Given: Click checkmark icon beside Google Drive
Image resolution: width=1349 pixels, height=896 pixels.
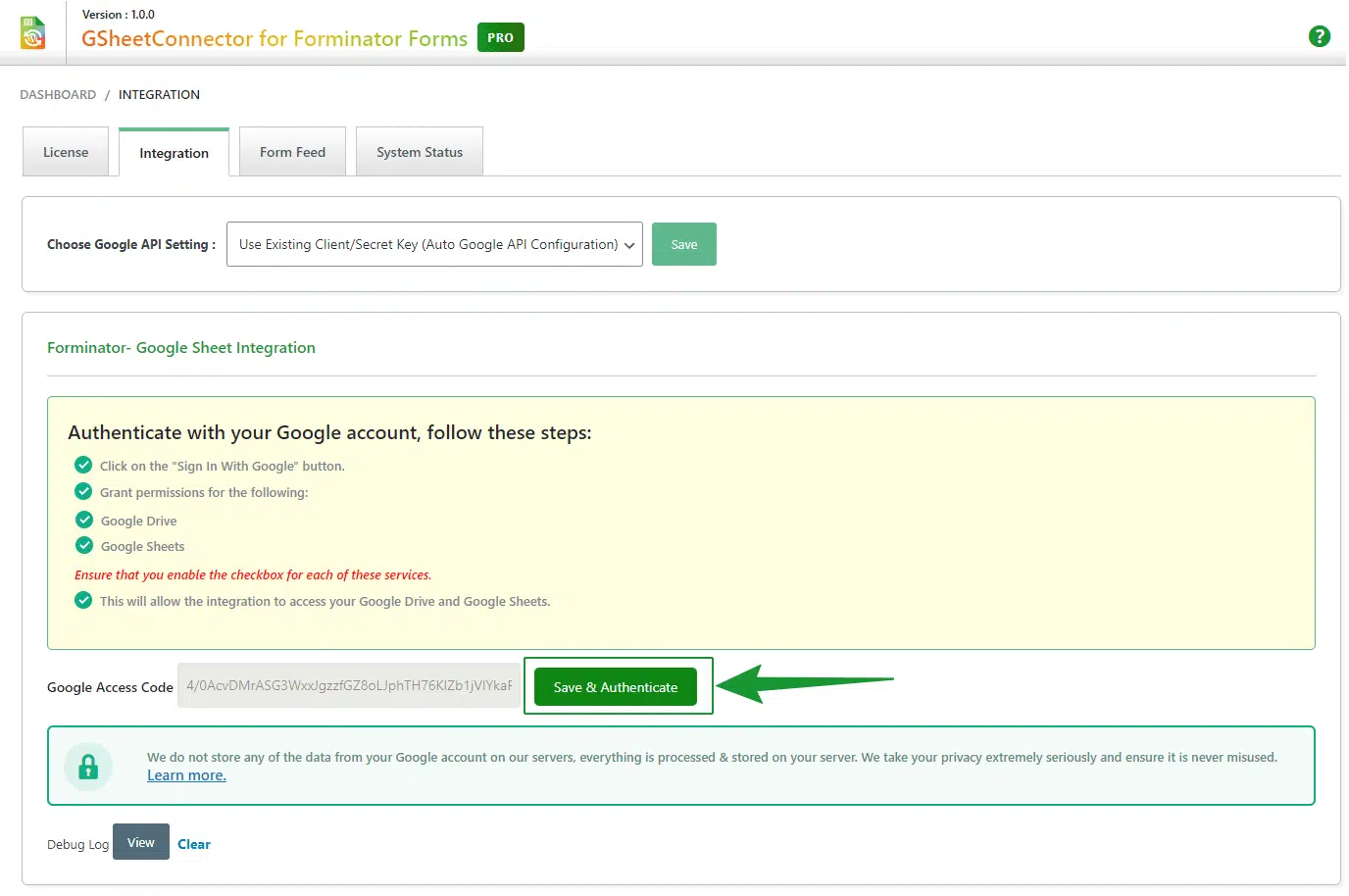Looking at the screenshot, I should [84, 520].
